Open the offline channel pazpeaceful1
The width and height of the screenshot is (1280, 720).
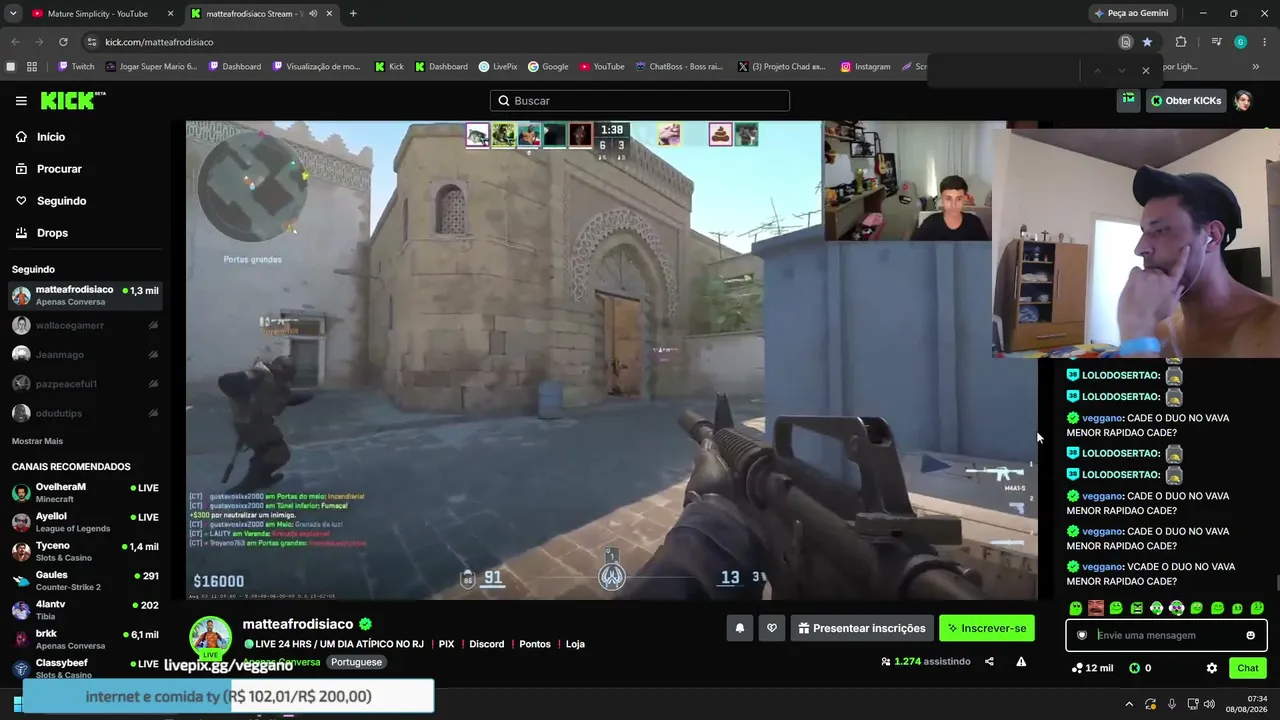pos(85,384)
